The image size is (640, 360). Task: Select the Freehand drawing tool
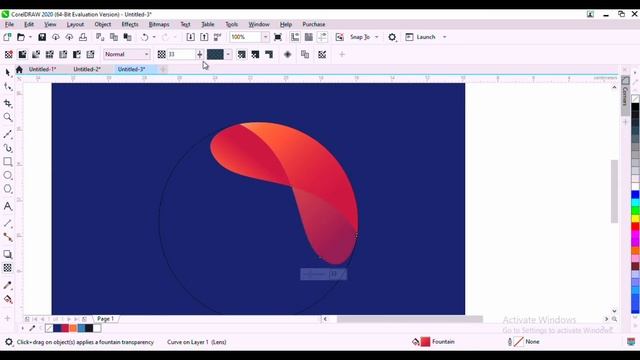[x=8, y=134]
